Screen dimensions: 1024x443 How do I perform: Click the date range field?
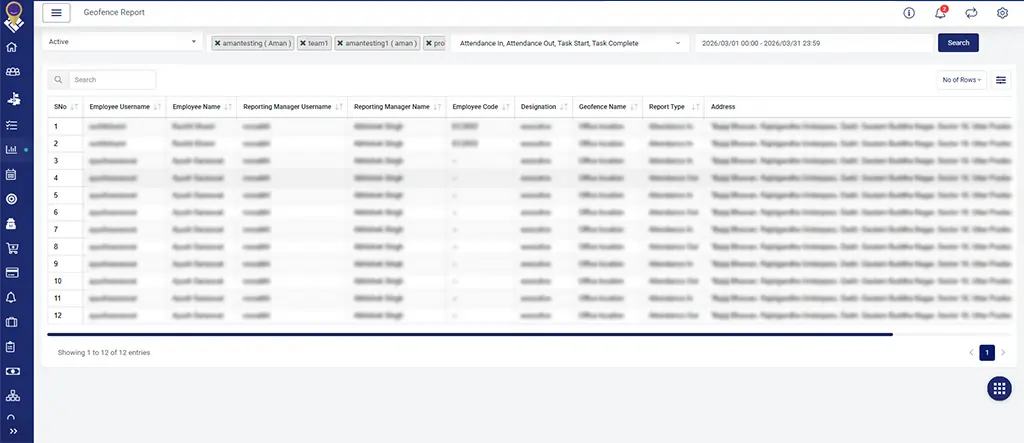pos(814,43)
